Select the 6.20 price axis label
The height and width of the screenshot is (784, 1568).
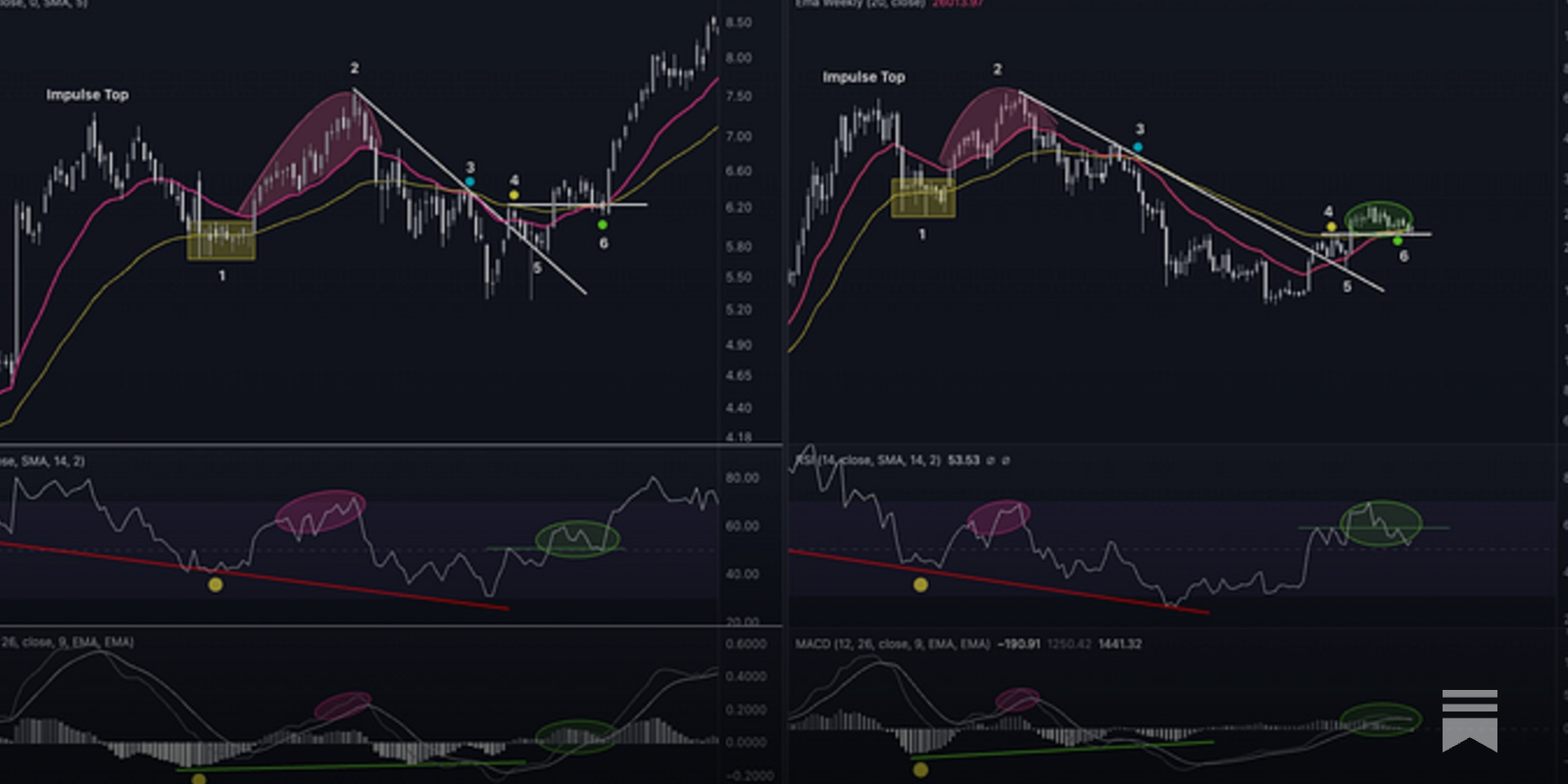coord(739,208)
